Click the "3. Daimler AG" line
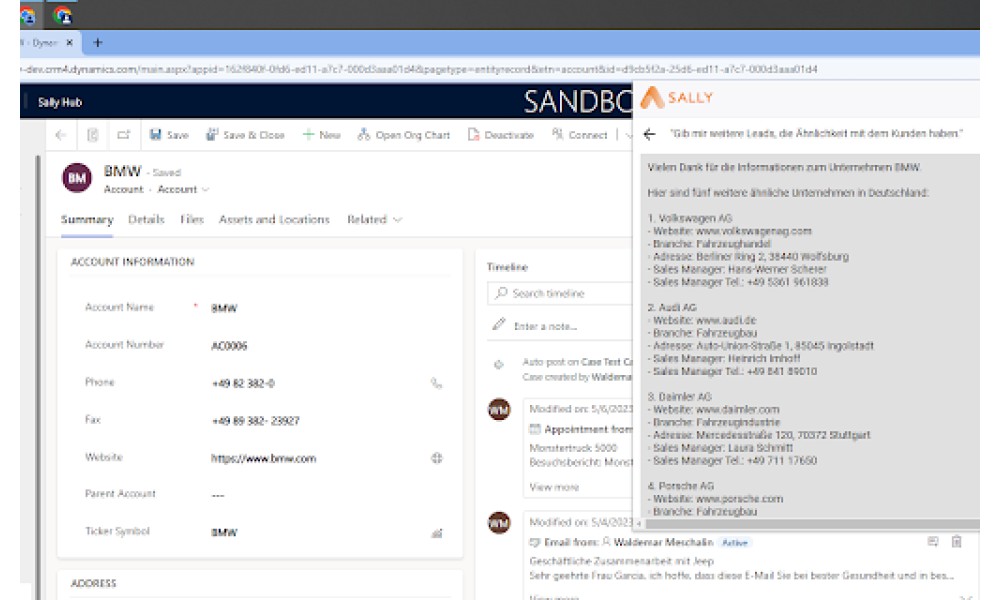 (x=679, y=397)
